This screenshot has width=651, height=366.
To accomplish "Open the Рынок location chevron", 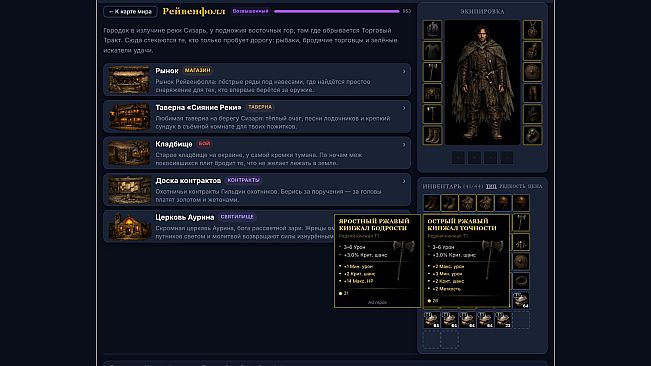I will 404,71.
